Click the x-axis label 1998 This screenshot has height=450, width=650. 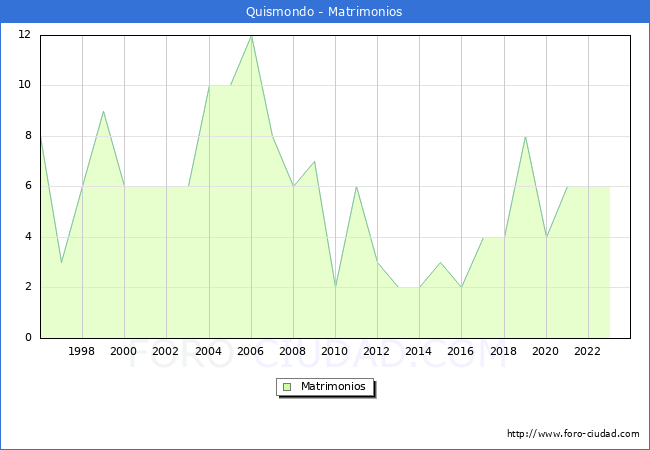(x=81, y=351)
